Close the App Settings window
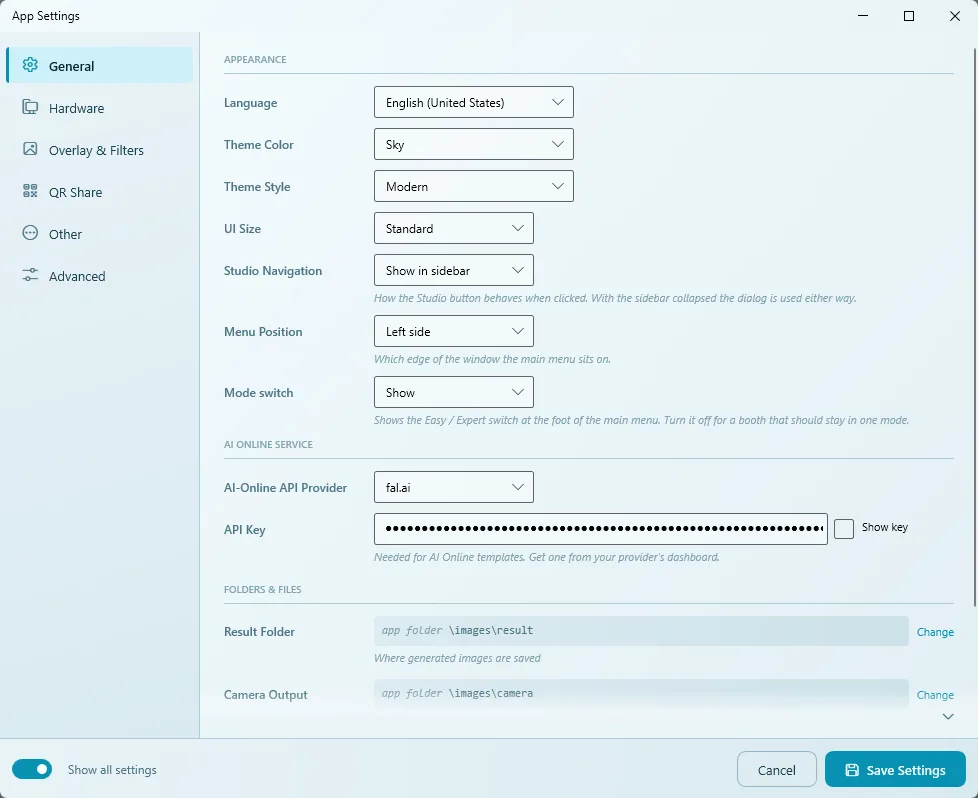Viewport: 978px width, 798px height. pyautogui.click(x=955, y=16)
